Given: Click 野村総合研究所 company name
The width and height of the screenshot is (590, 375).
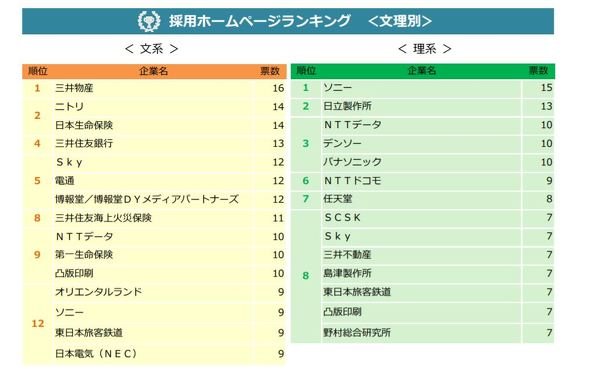Looking at the screenshot, I should pyautogui.click(x=357, y=332).
